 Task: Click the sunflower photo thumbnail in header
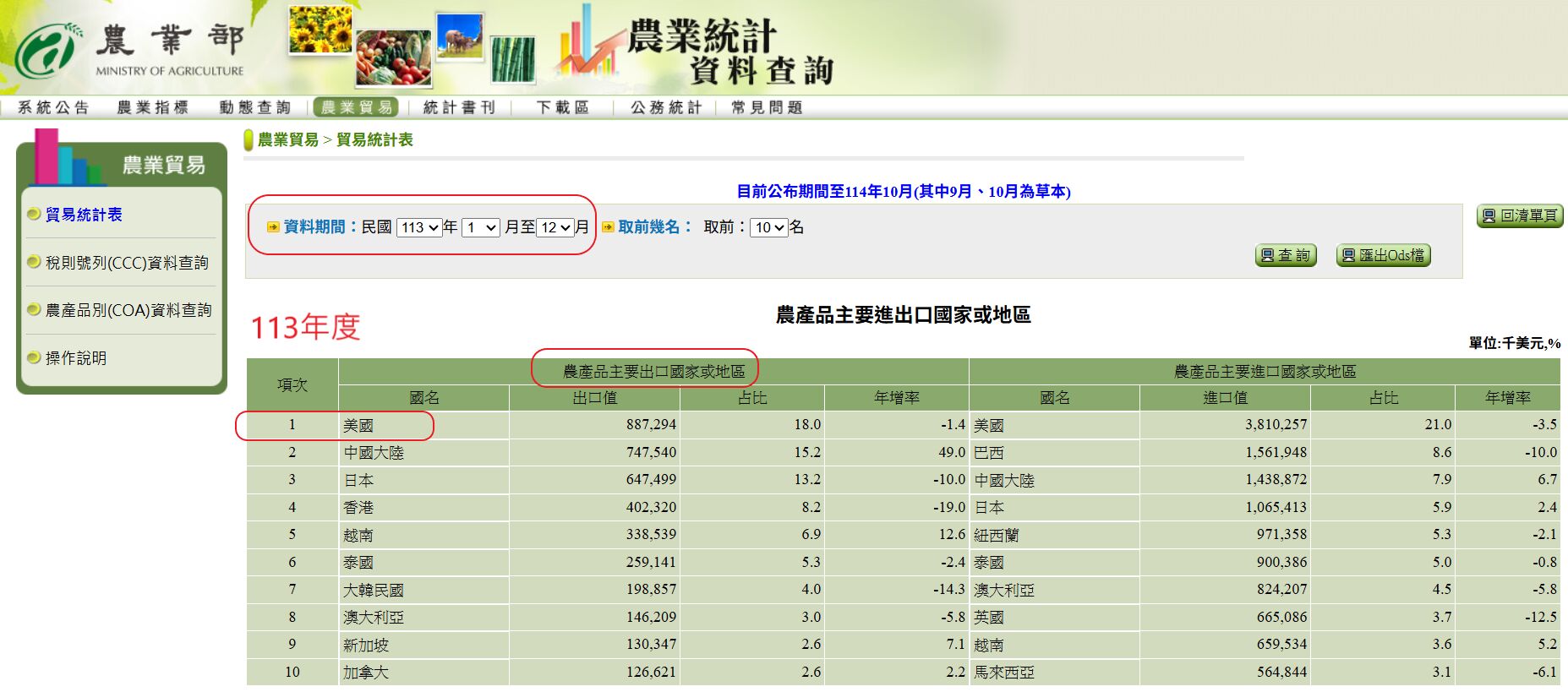click(x=320, y=30)
